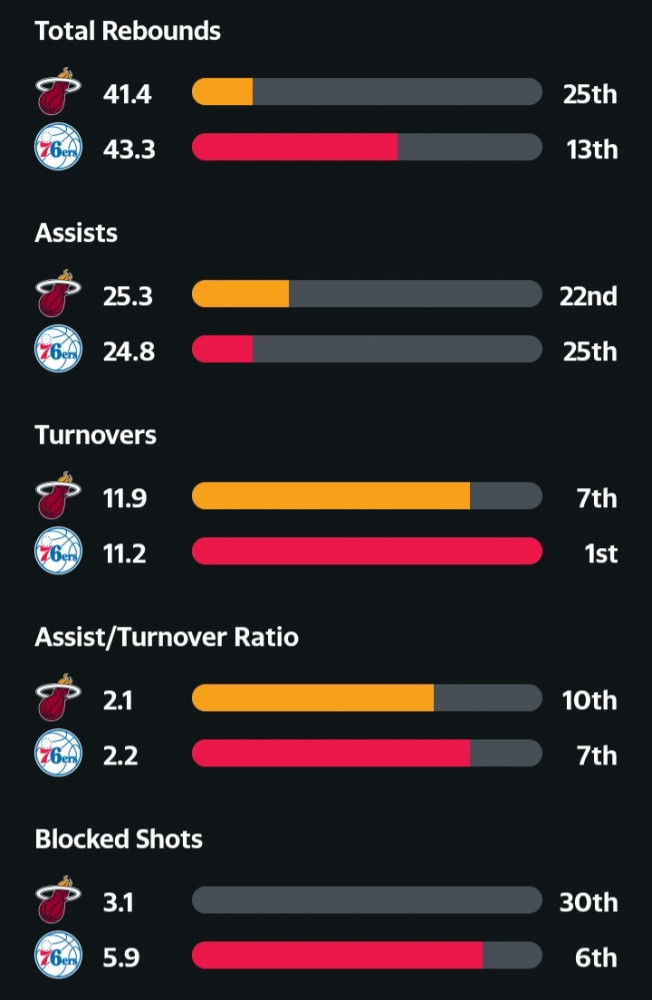Image resolution: width=652 pixels, height=1000 pixels.
Task: Click the 76ers logo beside 2.2 ratio
Action: [x=58, y=753]
